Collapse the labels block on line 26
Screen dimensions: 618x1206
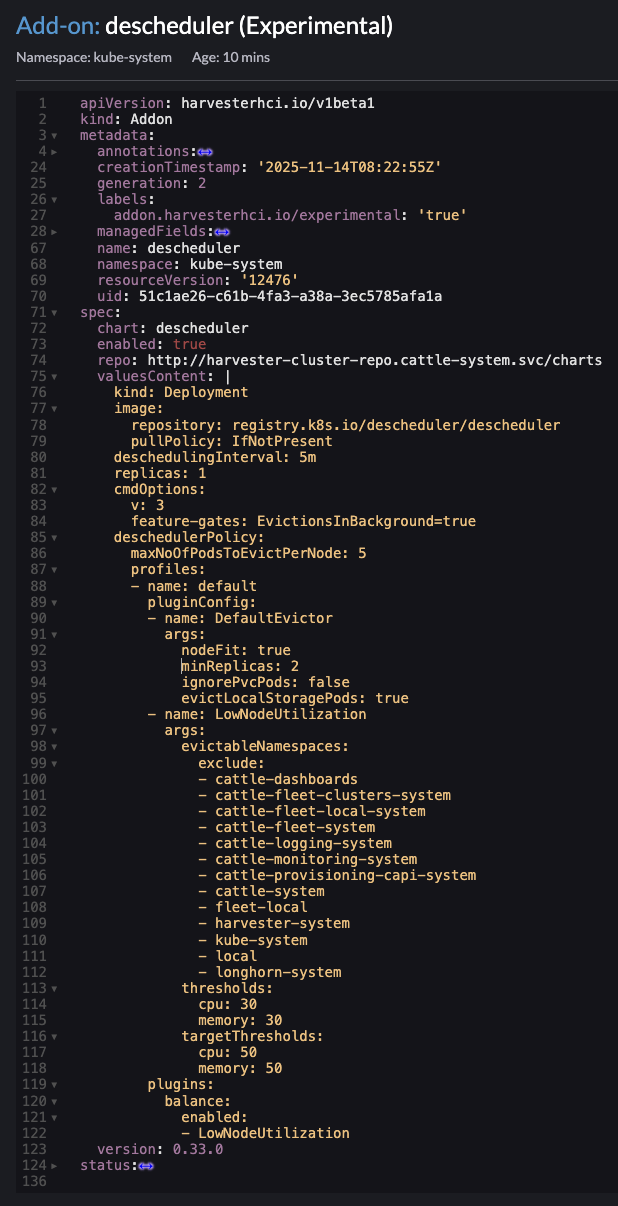pos(54,199)
